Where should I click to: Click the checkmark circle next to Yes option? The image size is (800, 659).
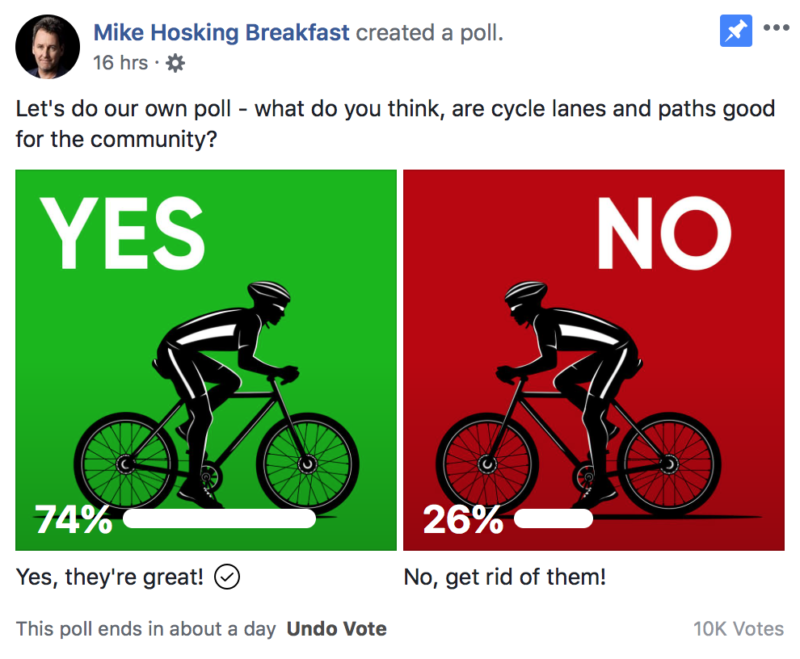[x=227, y=577]
